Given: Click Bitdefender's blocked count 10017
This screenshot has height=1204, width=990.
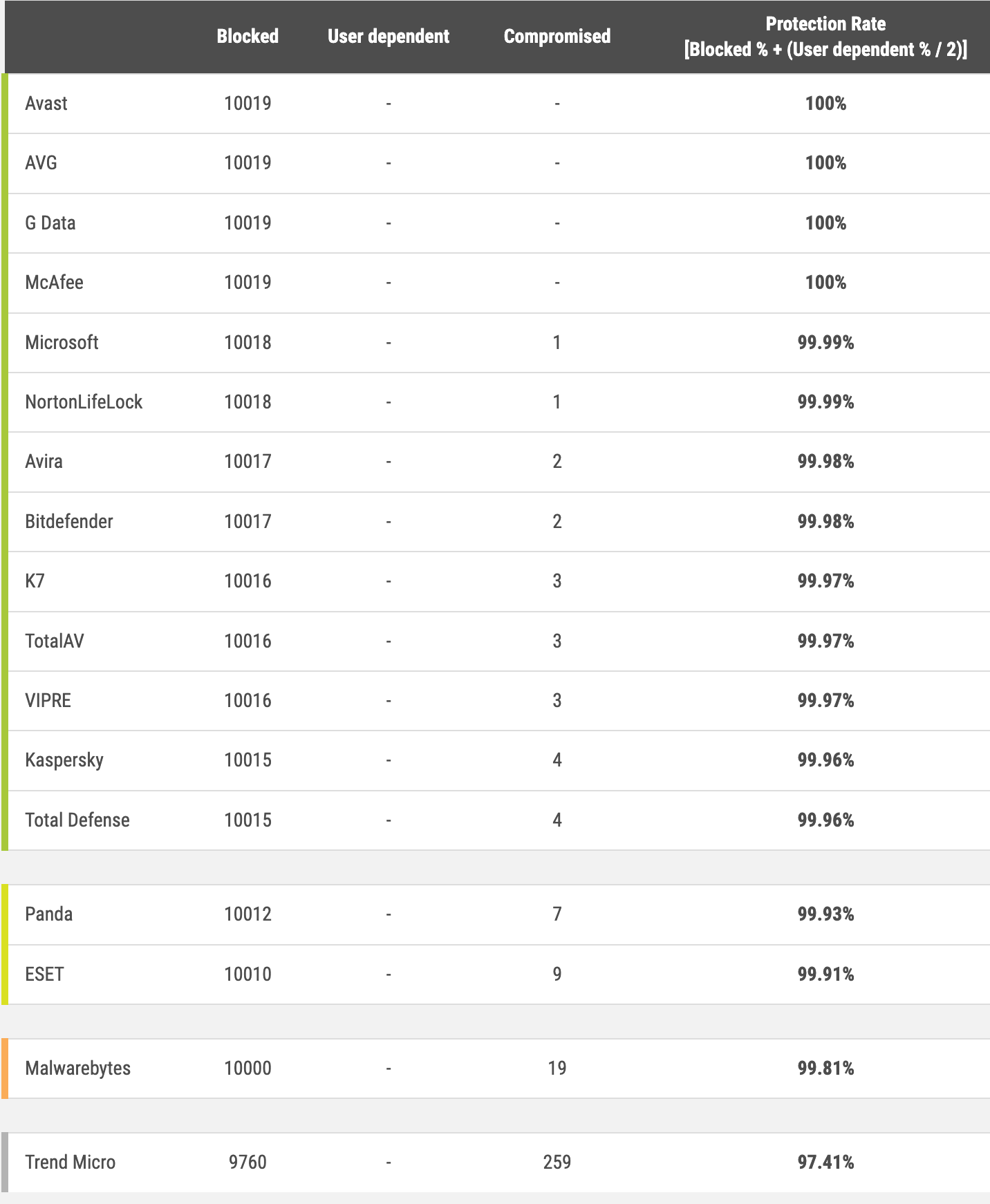Looking at the screenshot, I should tap(247, 522).
